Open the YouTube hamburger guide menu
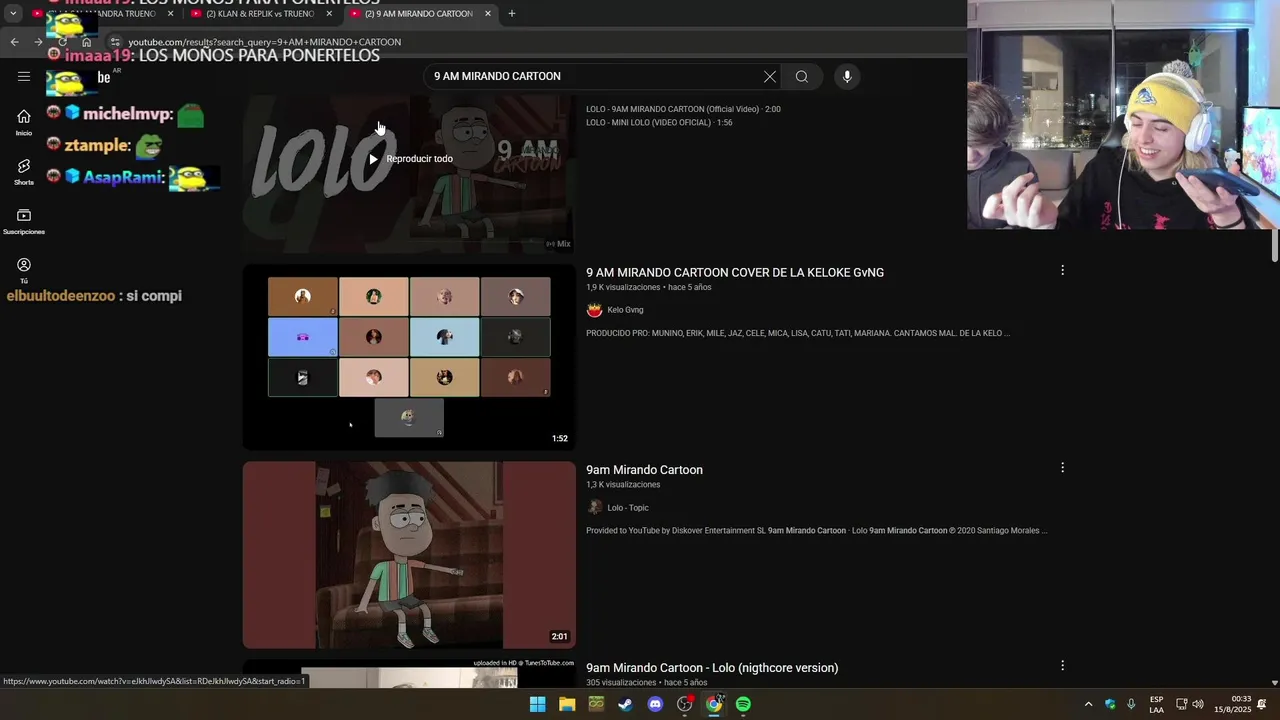This screenshot has height=720, width=1280. coord(24,76)
